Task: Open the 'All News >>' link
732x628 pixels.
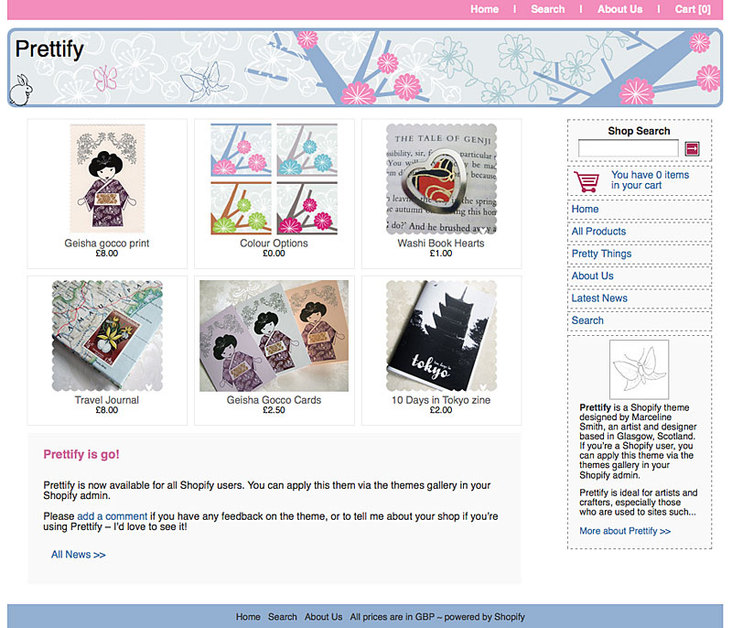Action: 78,555
